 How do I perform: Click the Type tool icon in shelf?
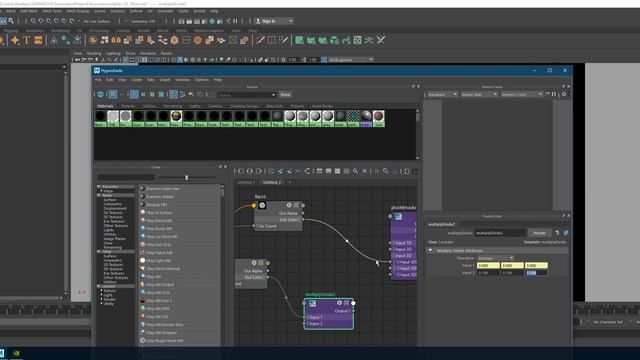tap(27, 40)
